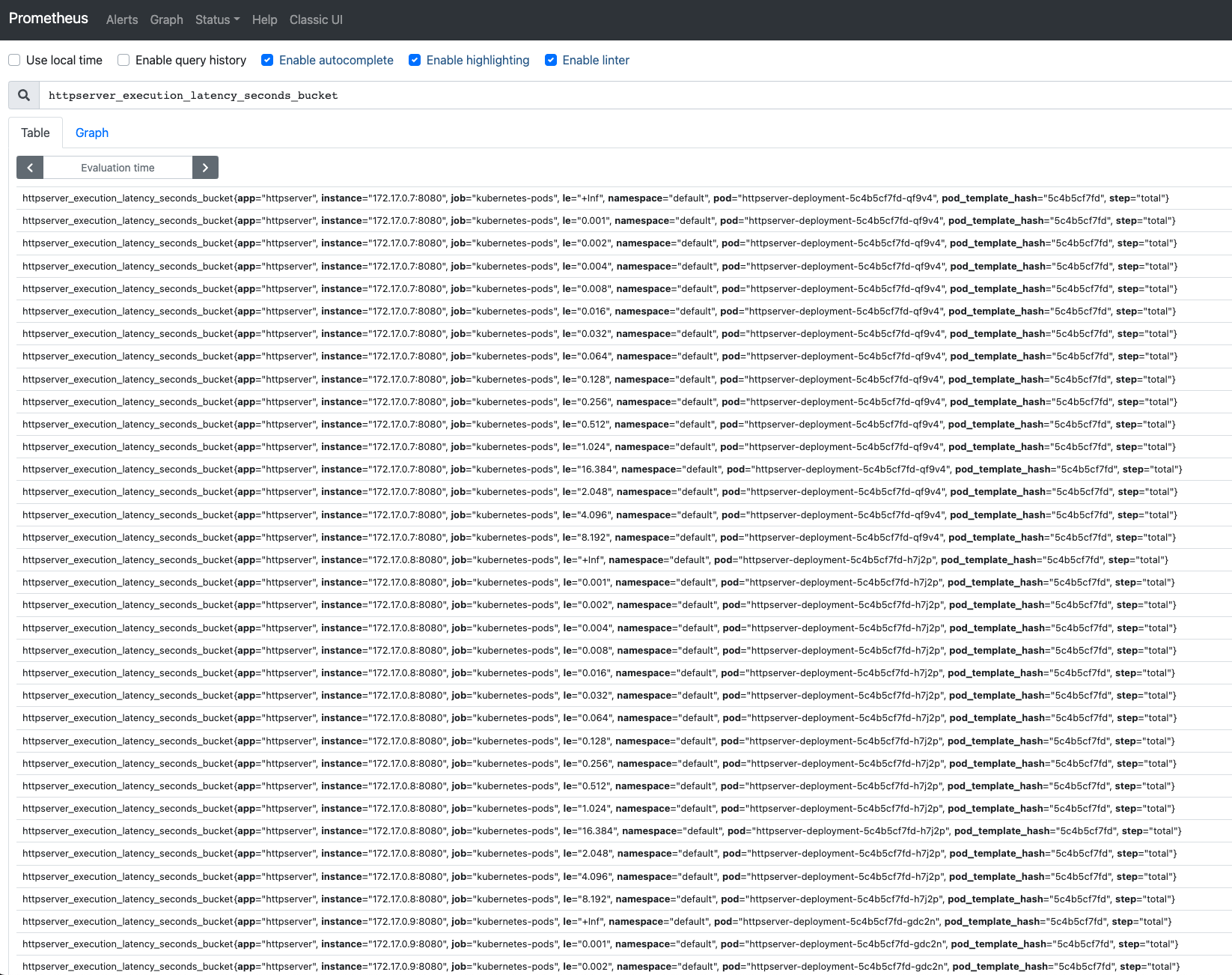The image size is (1232, 975).
Task: Select the Table tab
Action: coord(35,133)
